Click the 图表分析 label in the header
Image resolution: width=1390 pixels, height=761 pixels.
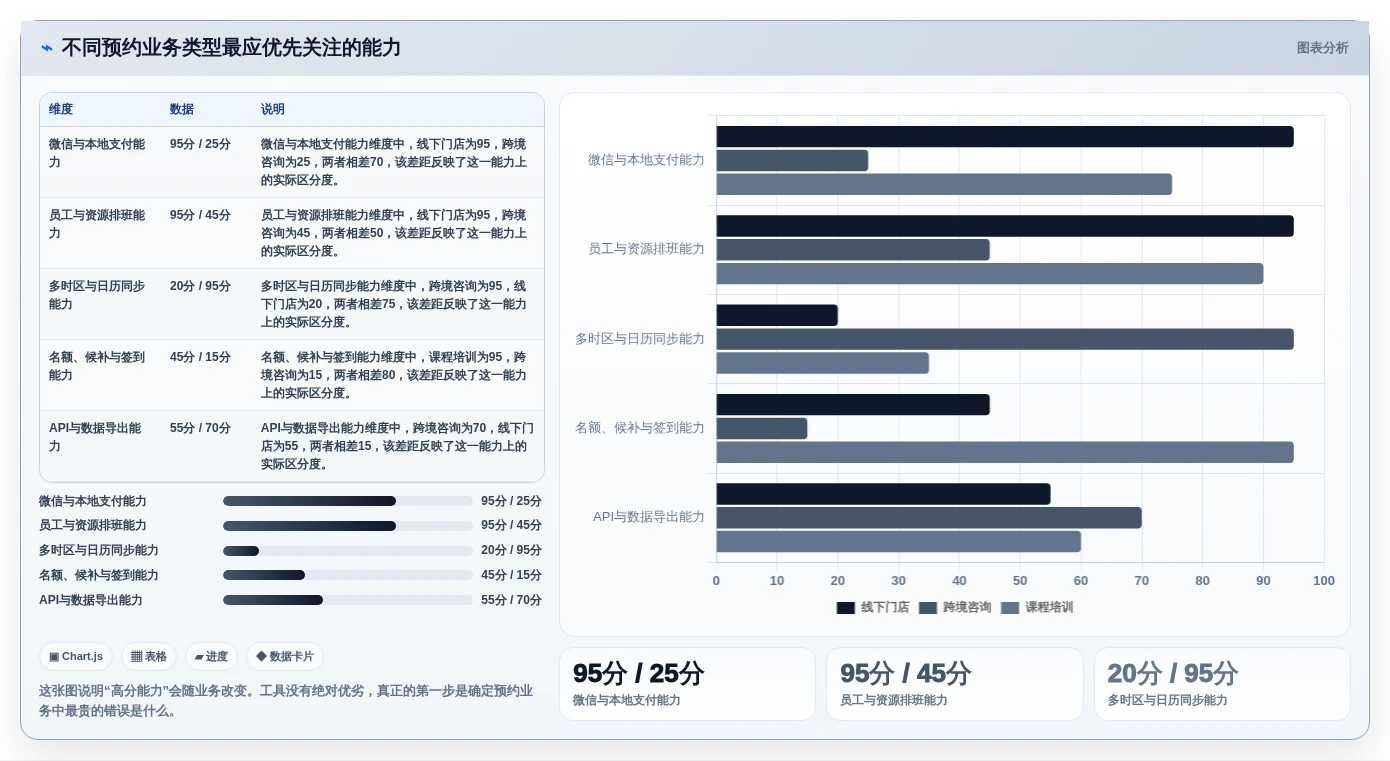1322,48
